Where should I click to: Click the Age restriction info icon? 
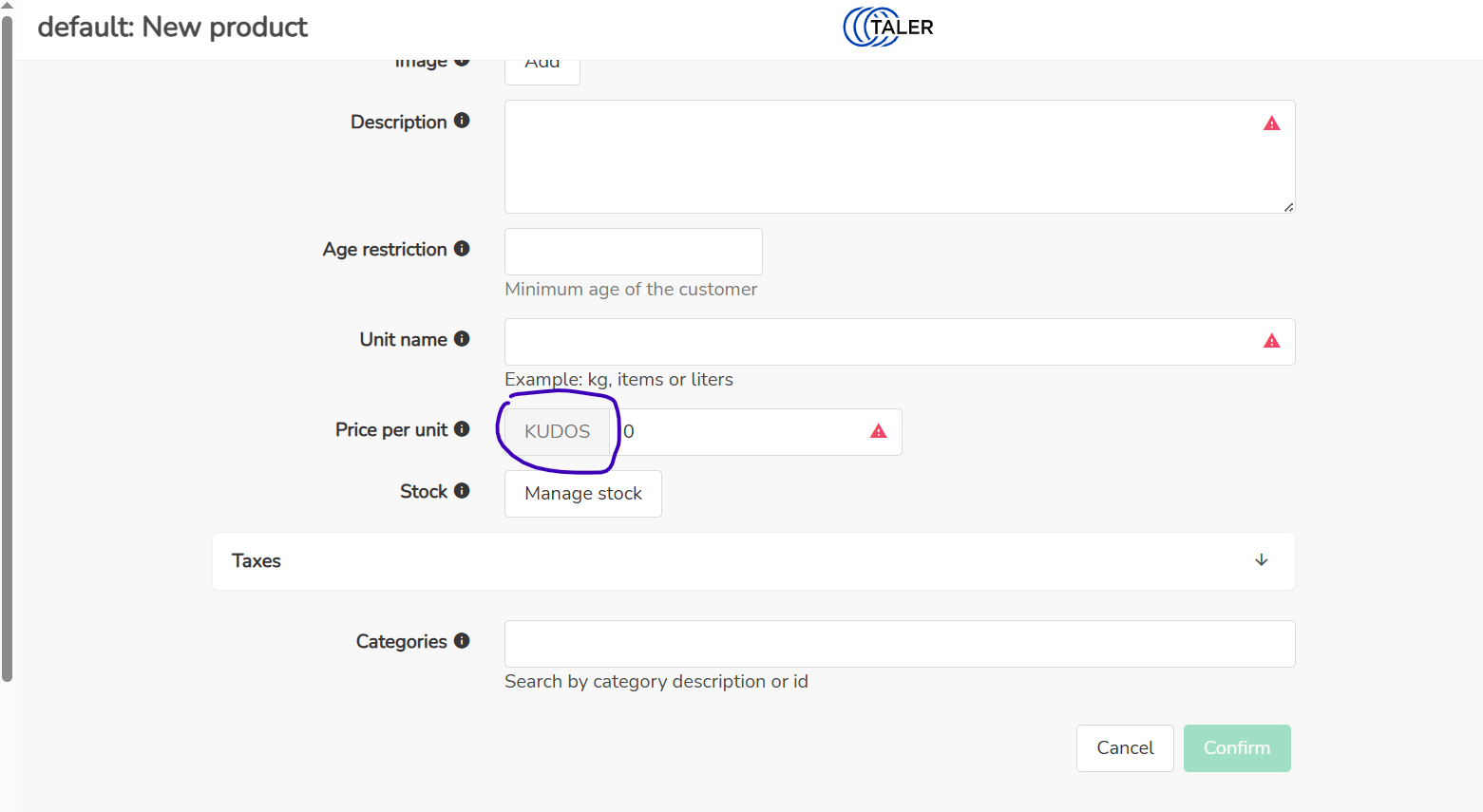click(462, 249)
